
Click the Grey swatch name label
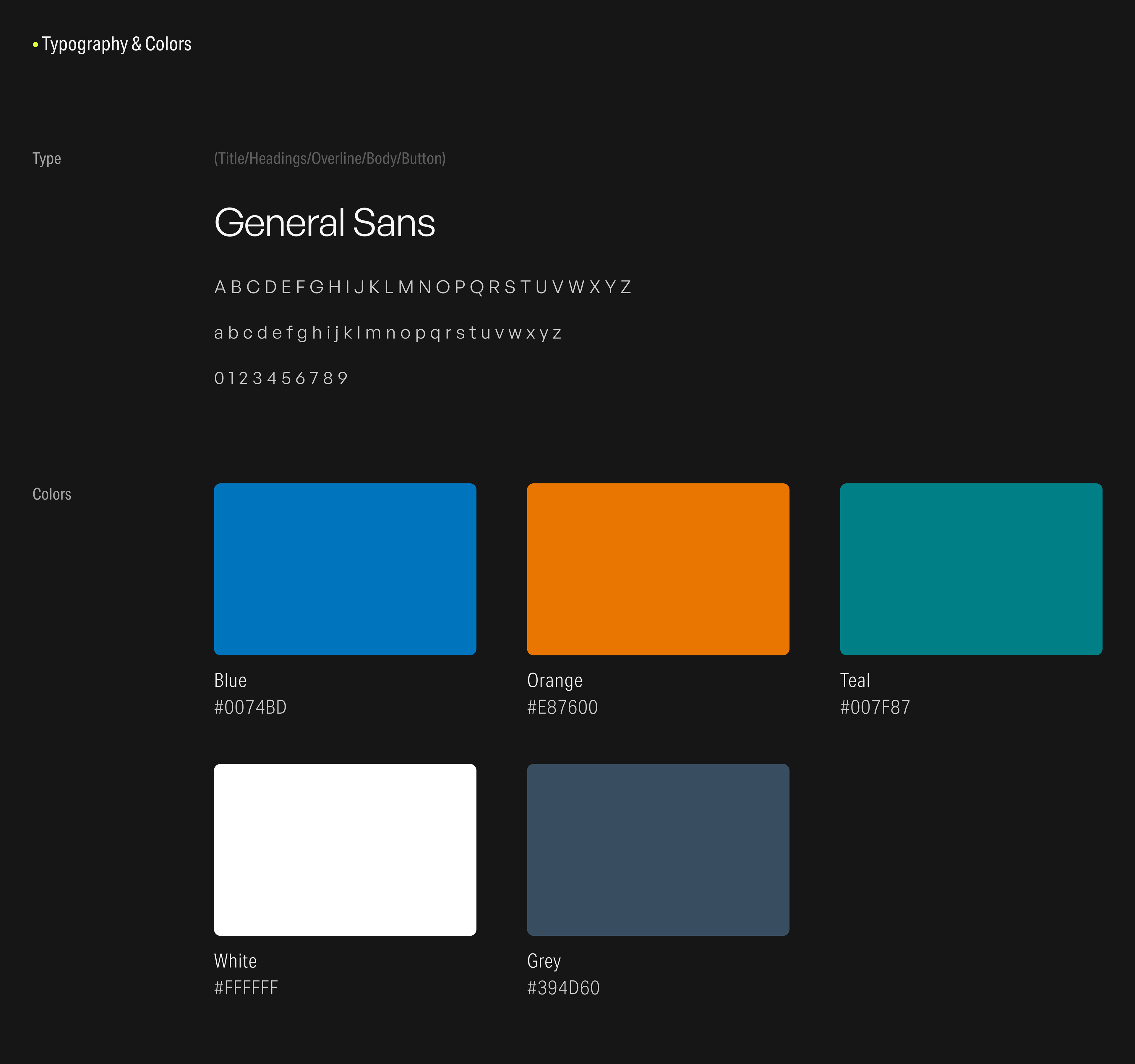tap(544, 961)
